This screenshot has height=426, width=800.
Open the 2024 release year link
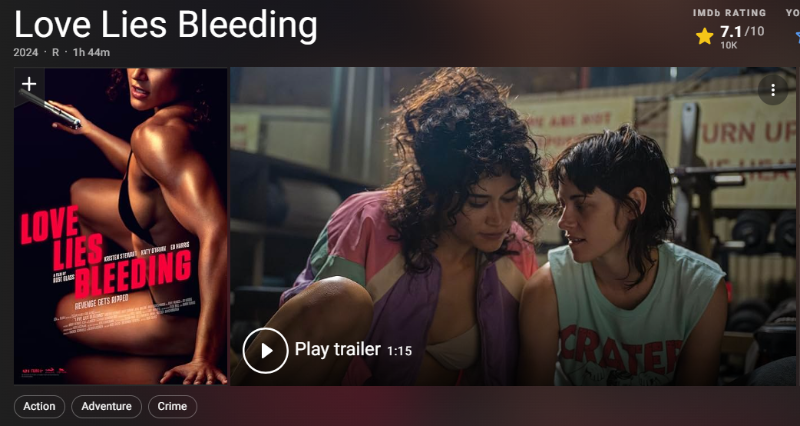[x=26, y=53]
